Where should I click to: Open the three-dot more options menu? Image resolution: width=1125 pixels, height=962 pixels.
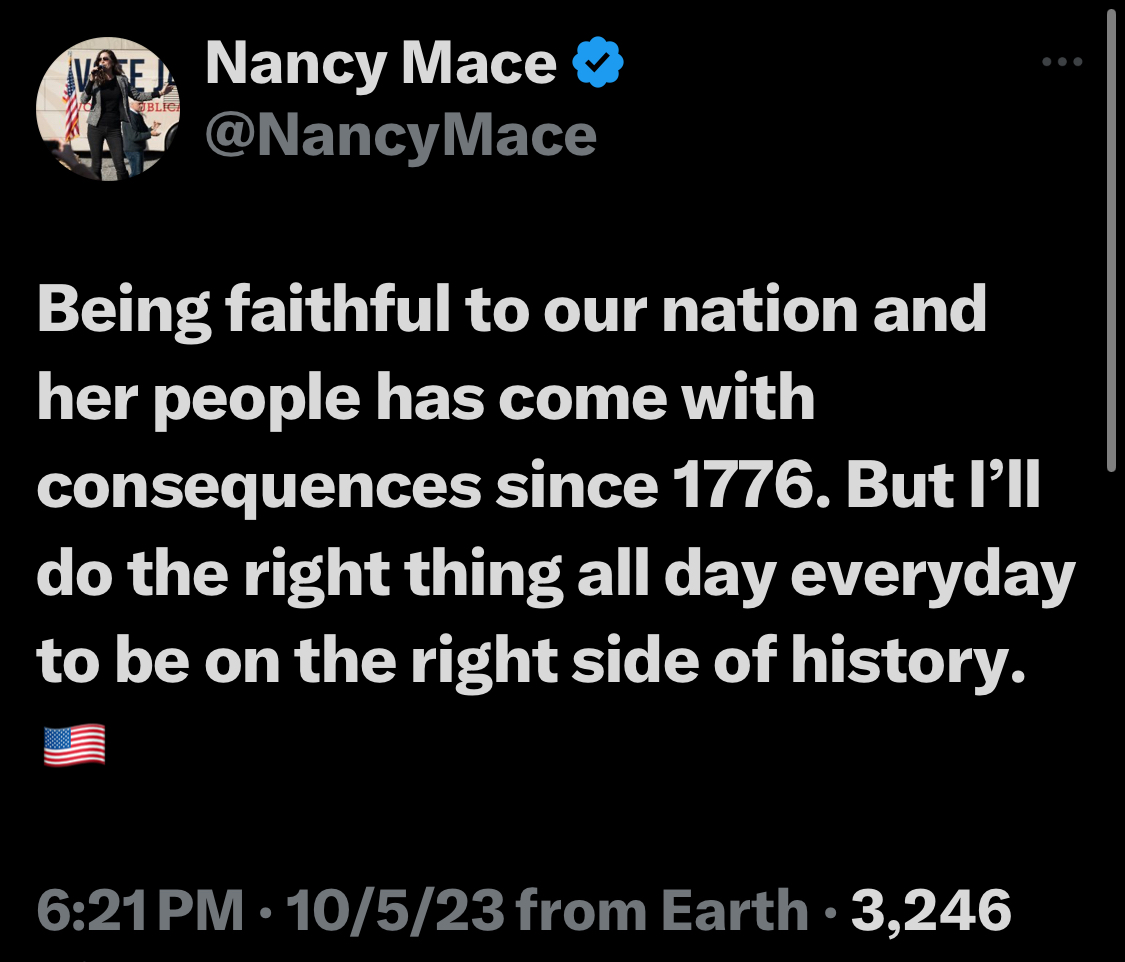(1062, 62)
